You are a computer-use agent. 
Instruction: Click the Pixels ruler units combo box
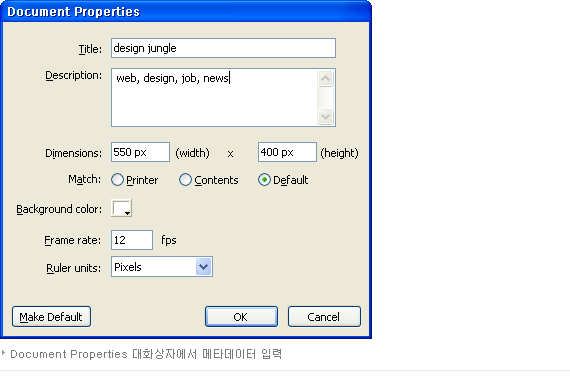162,267
